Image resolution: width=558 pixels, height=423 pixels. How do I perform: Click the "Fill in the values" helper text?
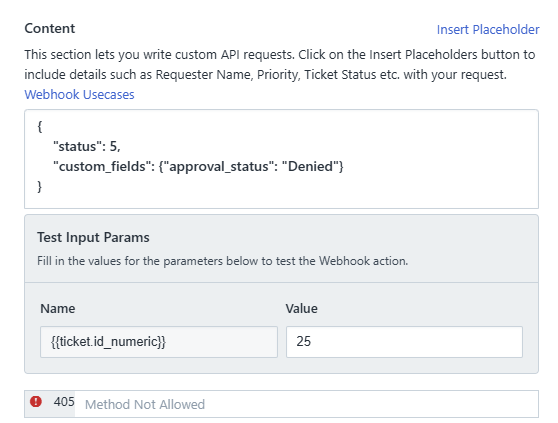[x=222, y=261]
